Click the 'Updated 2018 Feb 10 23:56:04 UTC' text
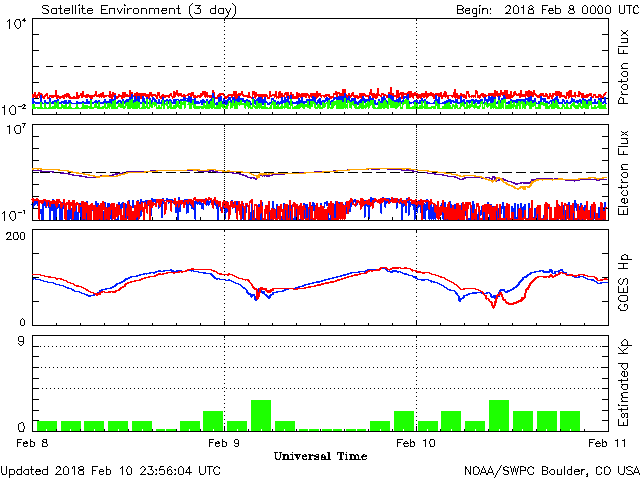Image resolution: width=640 pixels, height=480 pixels. (x=111, y=471)
